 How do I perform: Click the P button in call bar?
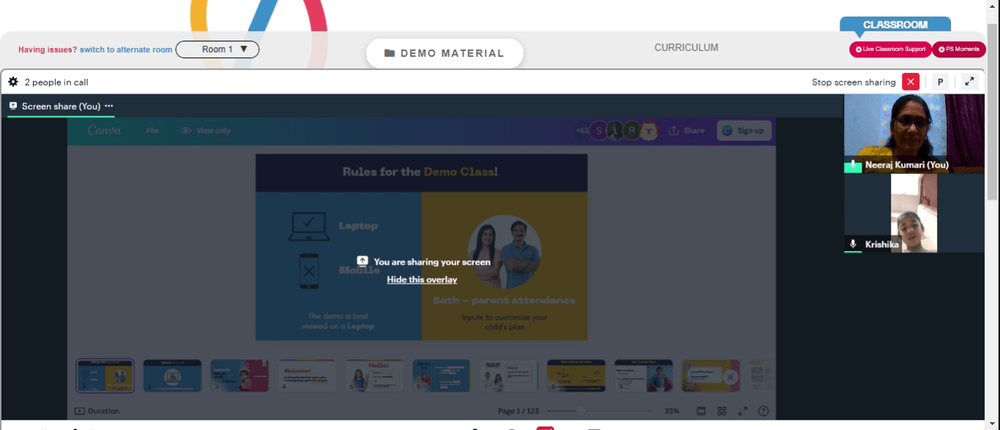940,82
